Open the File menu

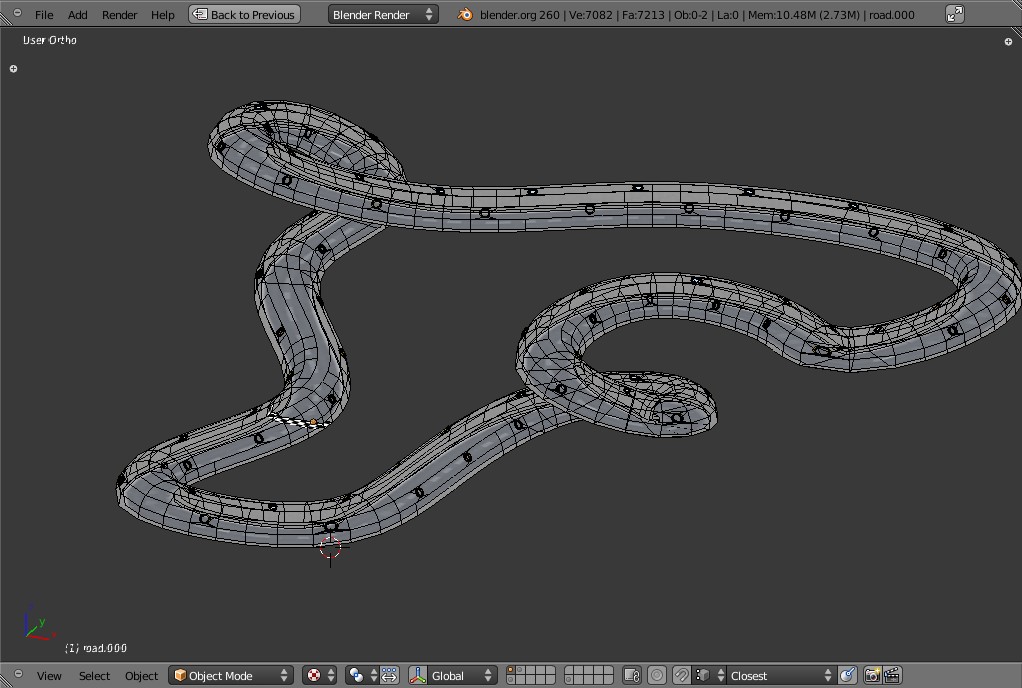coord(44,15)
